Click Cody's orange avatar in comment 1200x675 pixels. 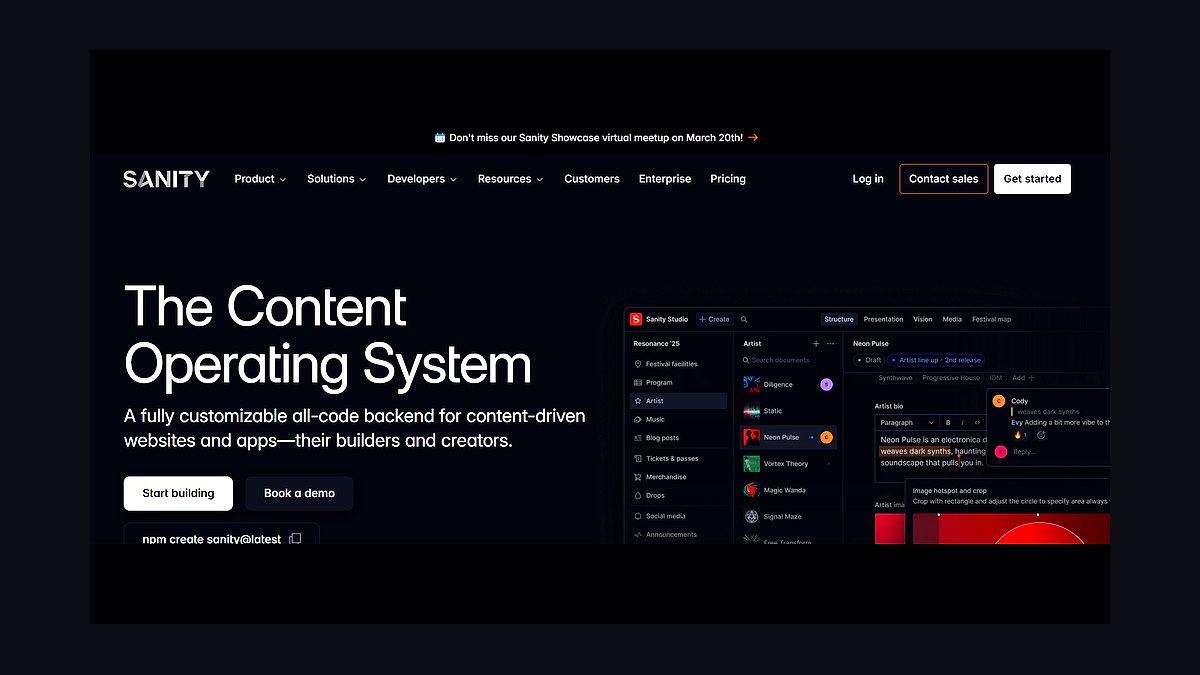pyautogui.click(x=998, y=401)
